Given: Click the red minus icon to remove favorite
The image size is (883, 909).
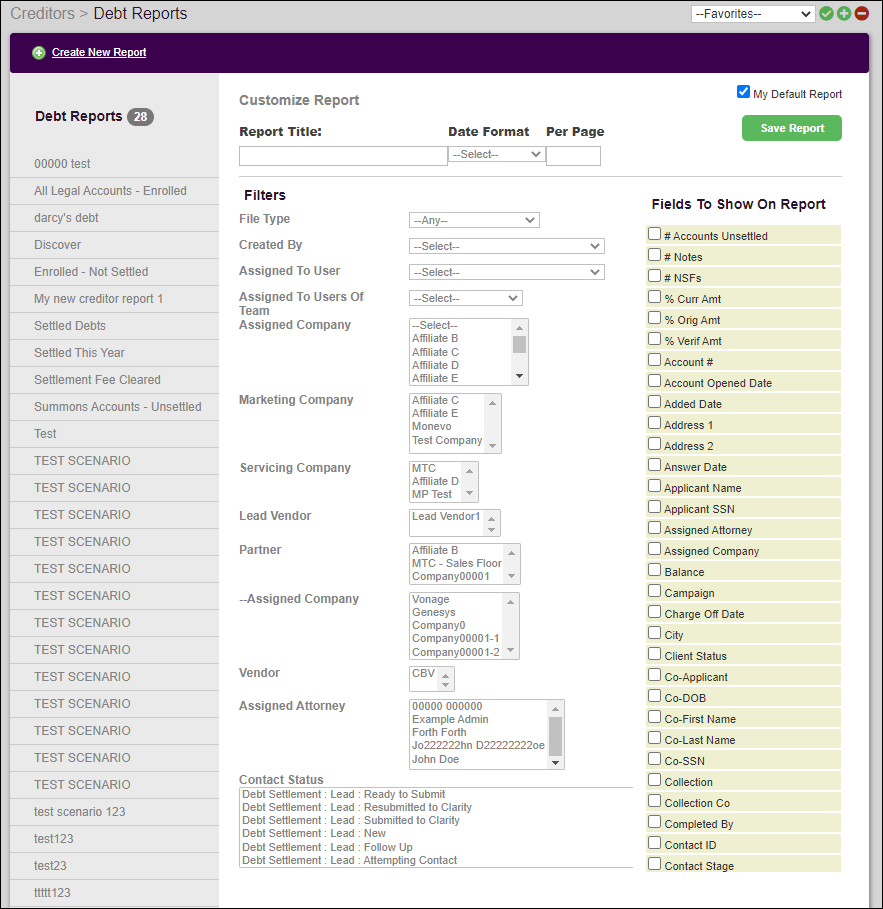Looking at the screenshot, I should coord(864,13).
